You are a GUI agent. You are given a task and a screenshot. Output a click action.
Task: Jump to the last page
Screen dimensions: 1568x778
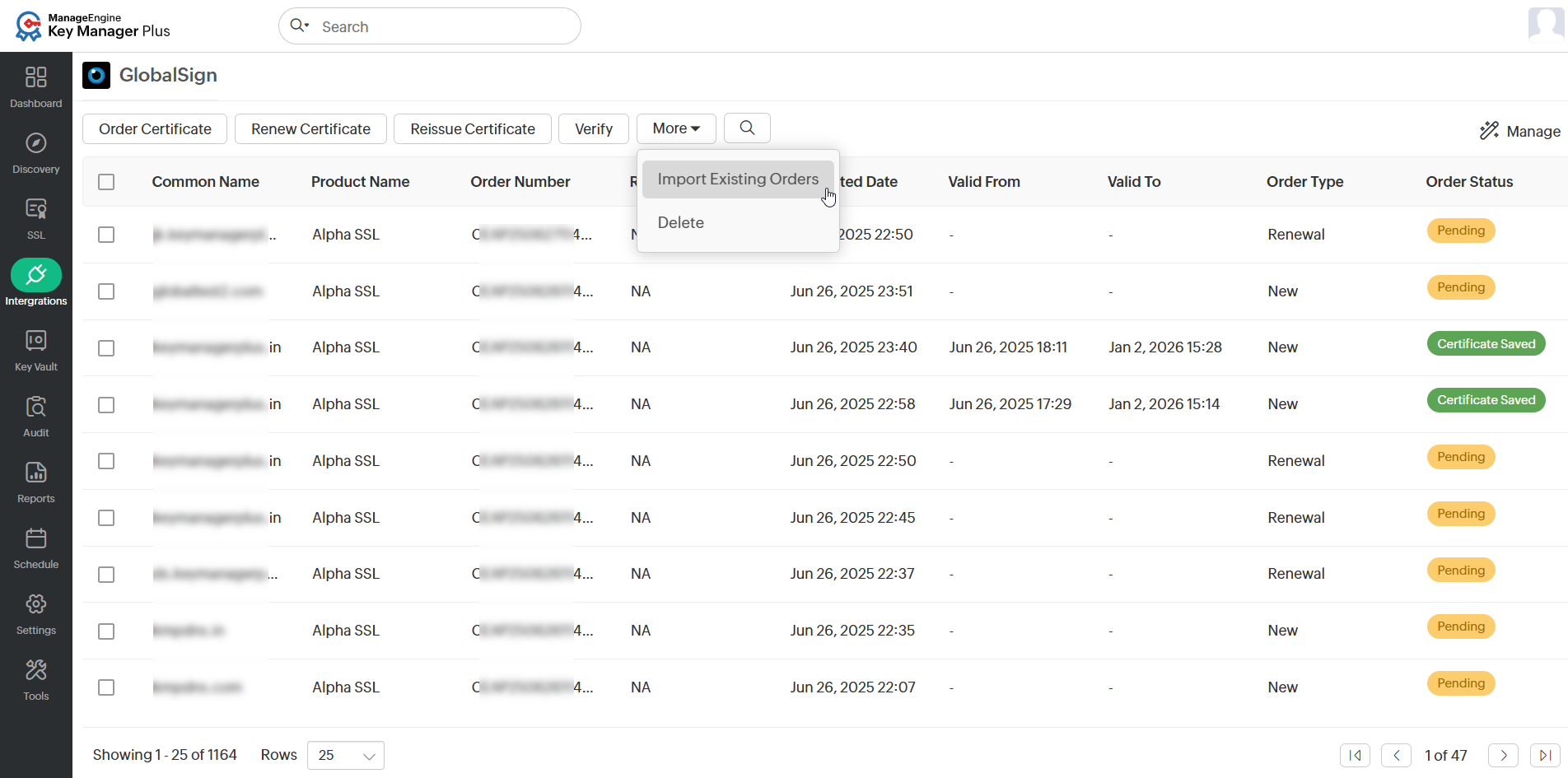(1545, 755)
